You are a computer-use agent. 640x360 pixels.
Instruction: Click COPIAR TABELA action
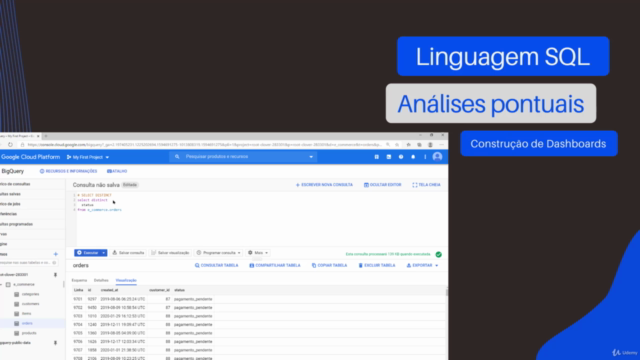pyautogui.click(x=329, y=265)
